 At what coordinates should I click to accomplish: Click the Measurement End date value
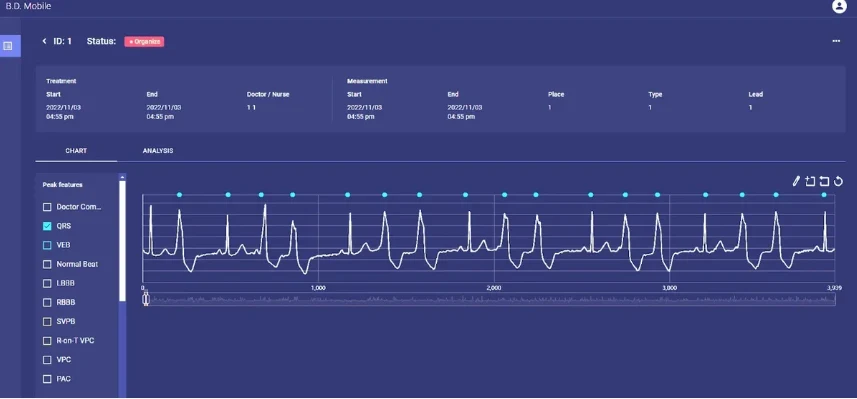point(465,112)
